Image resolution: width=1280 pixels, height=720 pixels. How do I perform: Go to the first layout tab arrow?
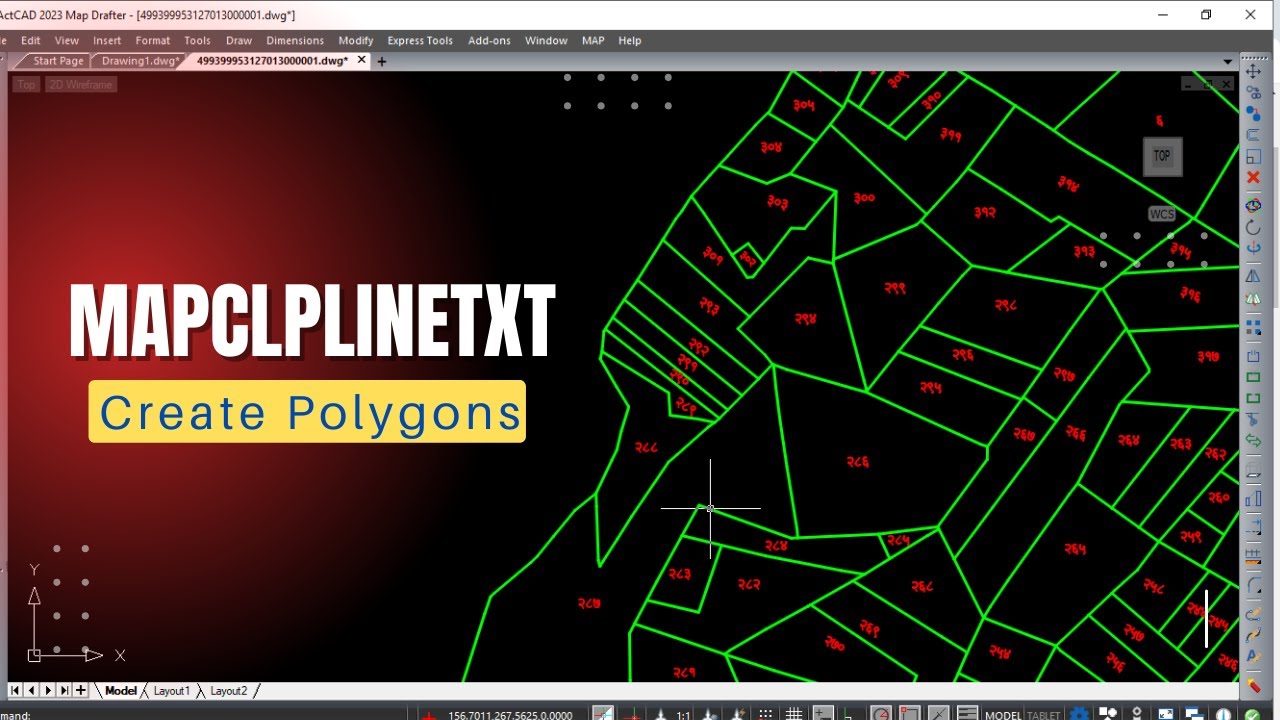[x=15, y=690]
